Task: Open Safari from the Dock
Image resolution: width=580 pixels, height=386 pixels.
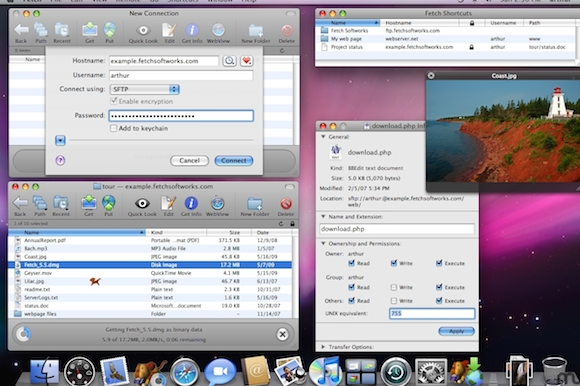Action: 184,372
